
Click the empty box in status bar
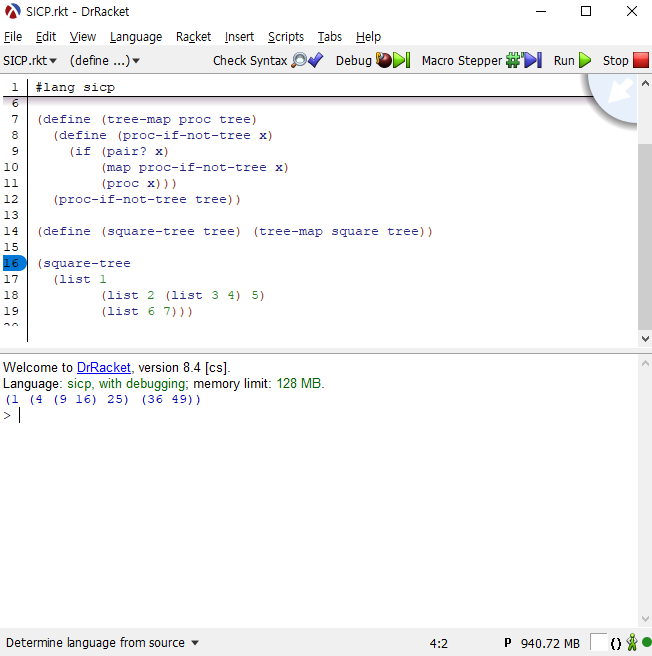click(x=598, y=642)
